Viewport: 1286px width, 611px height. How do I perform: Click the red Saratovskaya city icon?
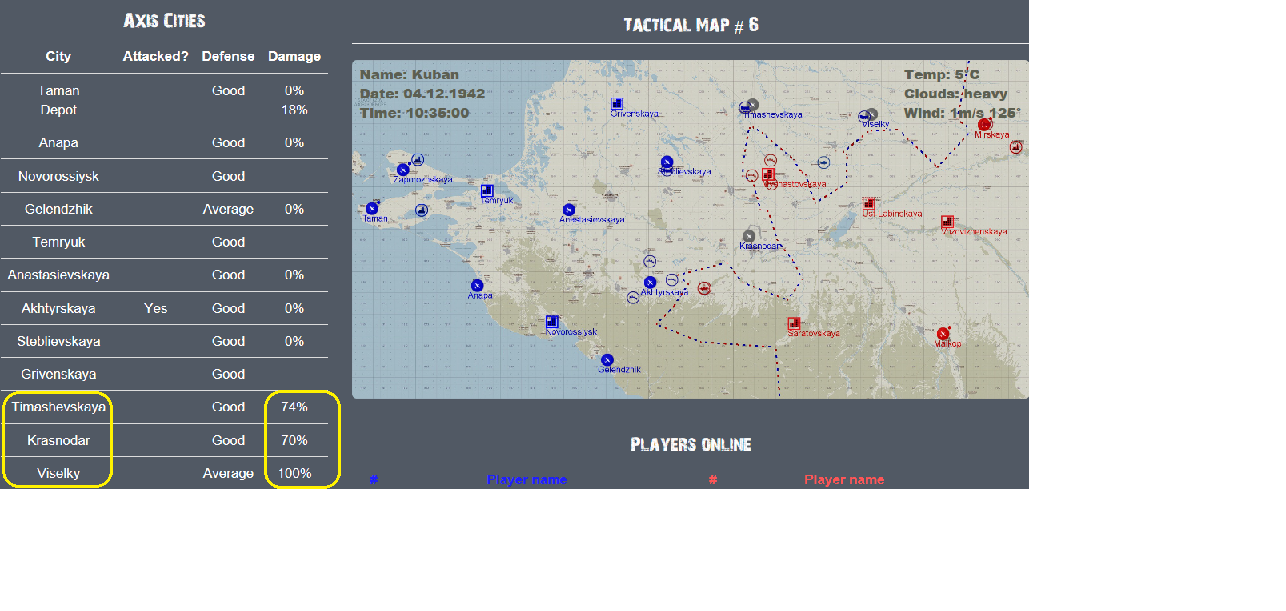(x=794, y=324)
